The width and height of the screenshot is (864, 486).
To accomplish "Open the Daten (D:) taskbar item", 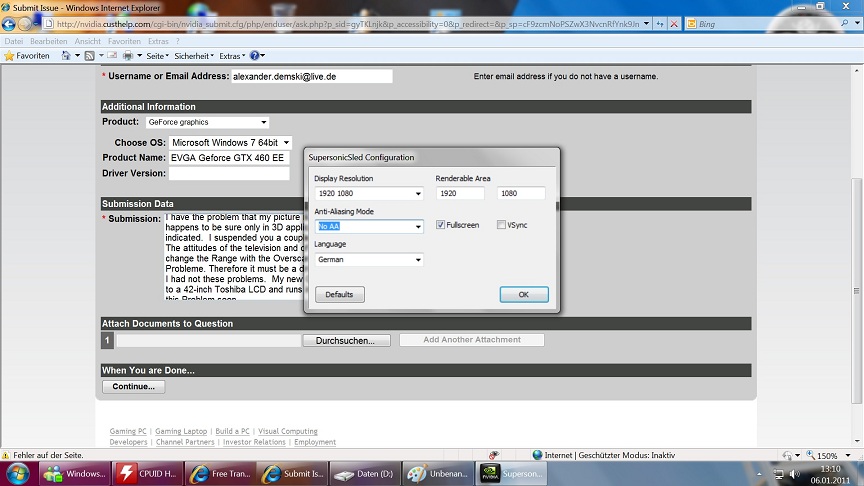I will pyautogui.click(x=365, y=474).
